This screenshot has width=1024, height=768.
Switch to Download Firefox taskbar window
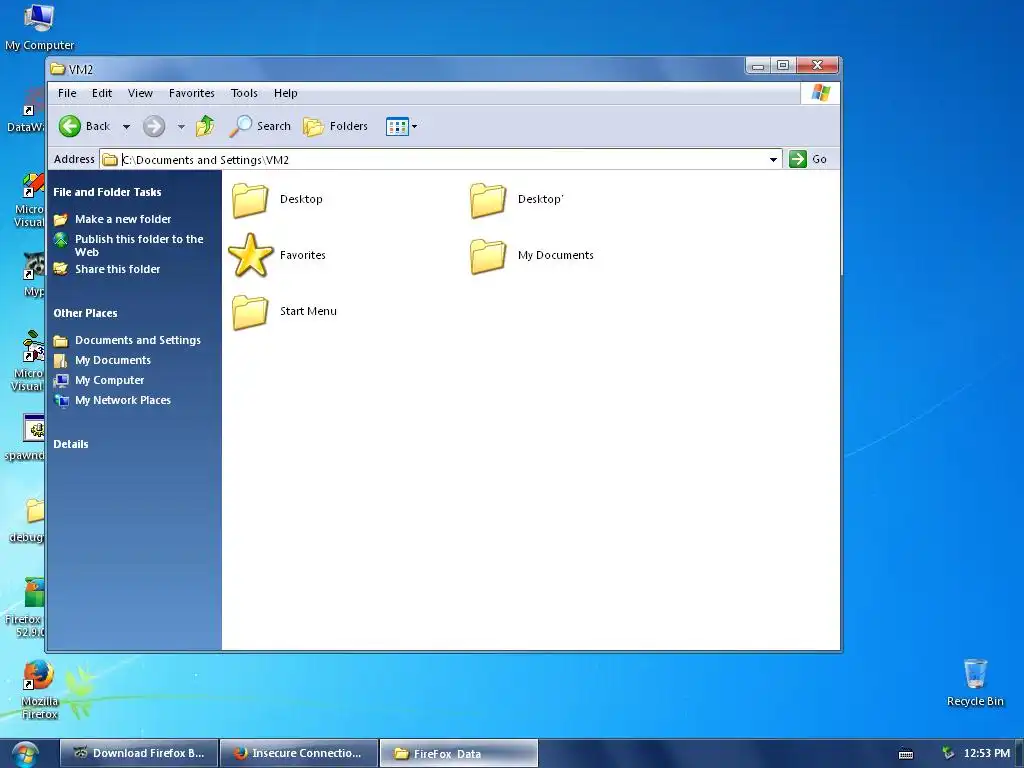[138, 753]
